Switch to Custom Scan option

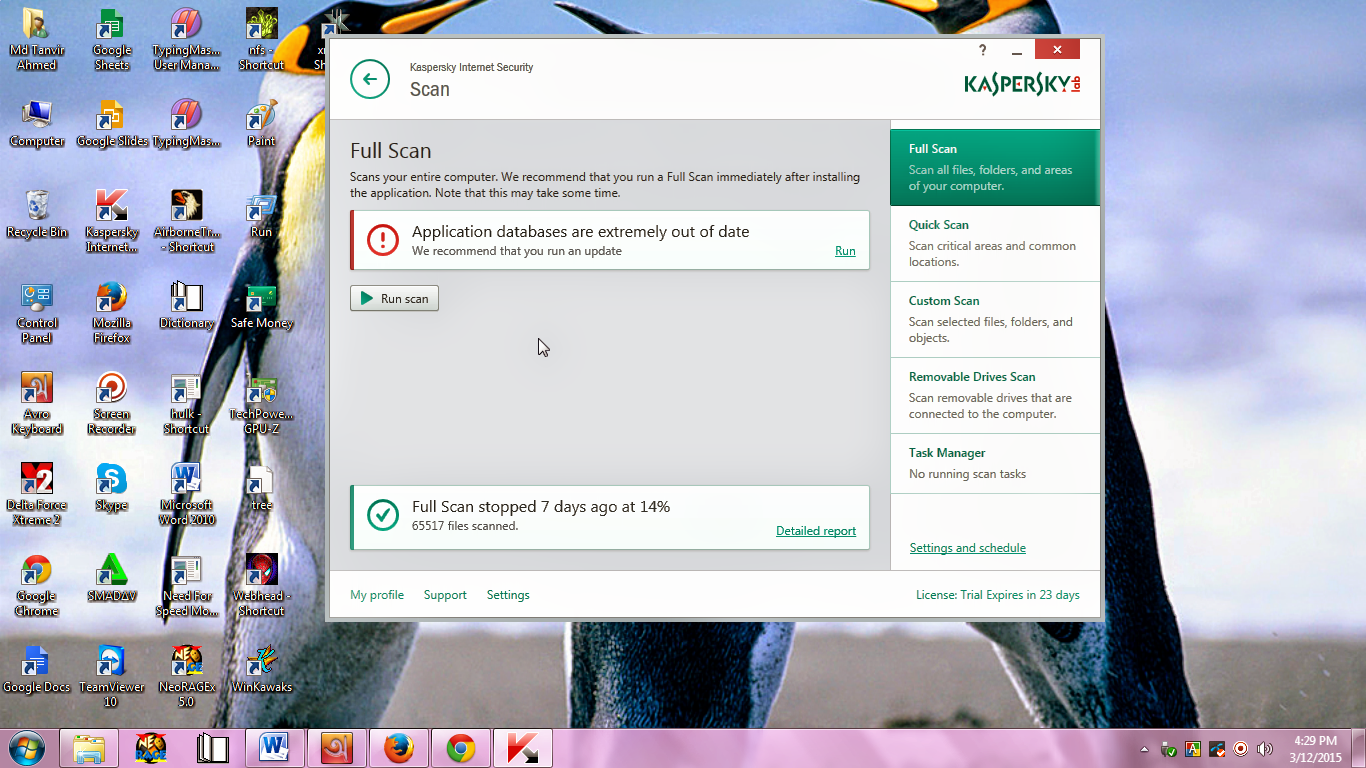(x=995, y=319)
